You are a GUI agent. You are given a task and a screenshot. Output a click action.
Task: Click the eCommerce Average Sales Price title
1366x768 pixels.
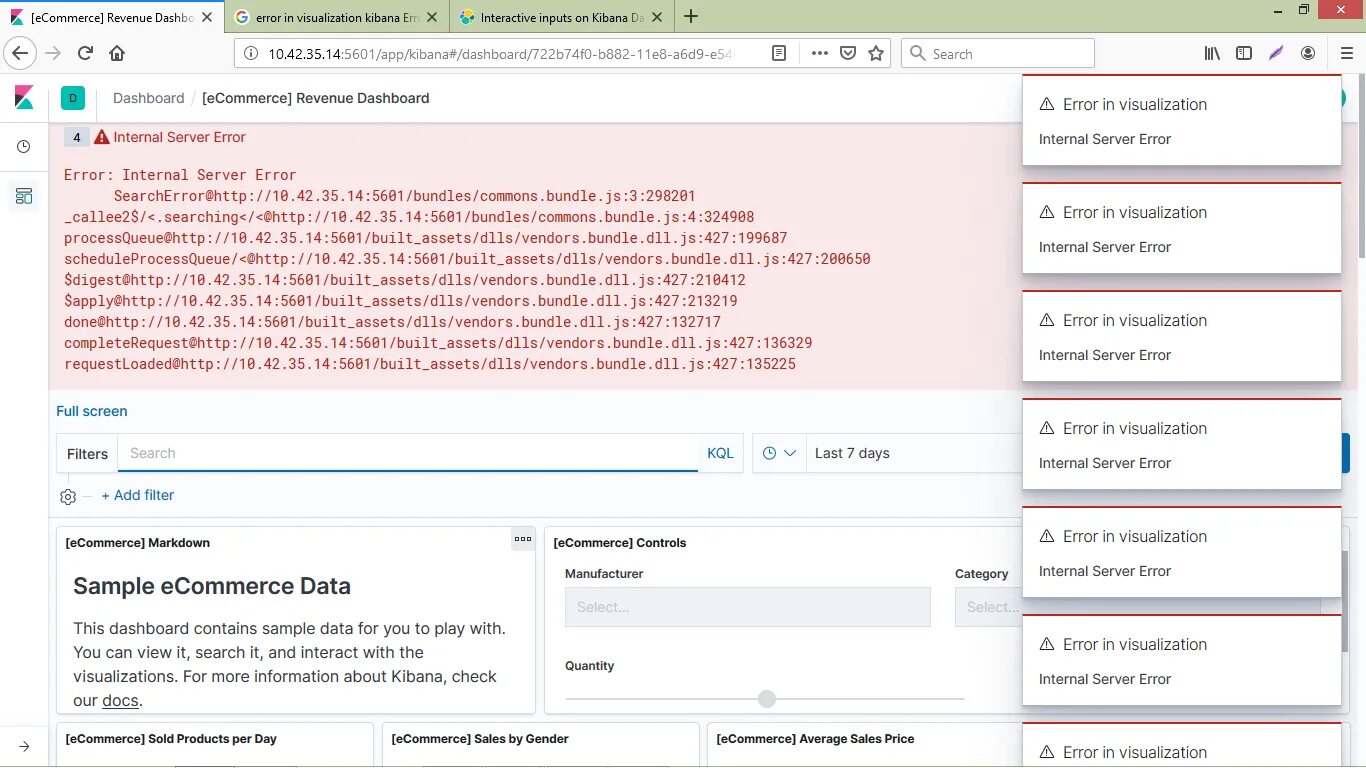[815, 739]
